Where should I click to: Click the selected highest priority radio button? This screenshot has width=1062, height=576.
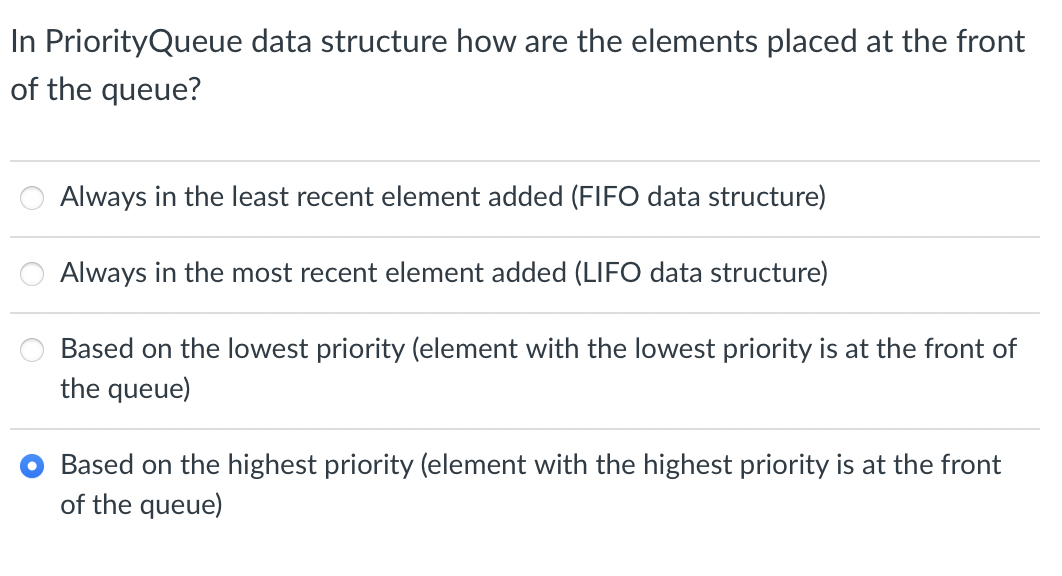[32, 466]
